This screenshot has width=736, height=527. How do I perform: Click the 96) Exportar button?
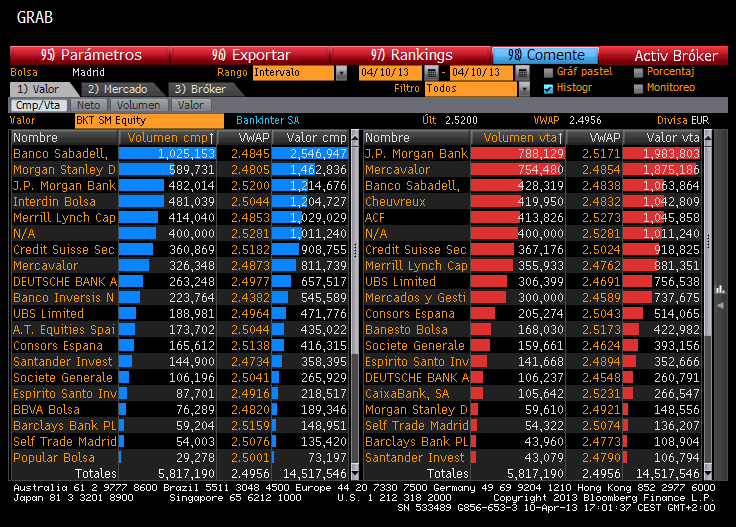point(250,55)
